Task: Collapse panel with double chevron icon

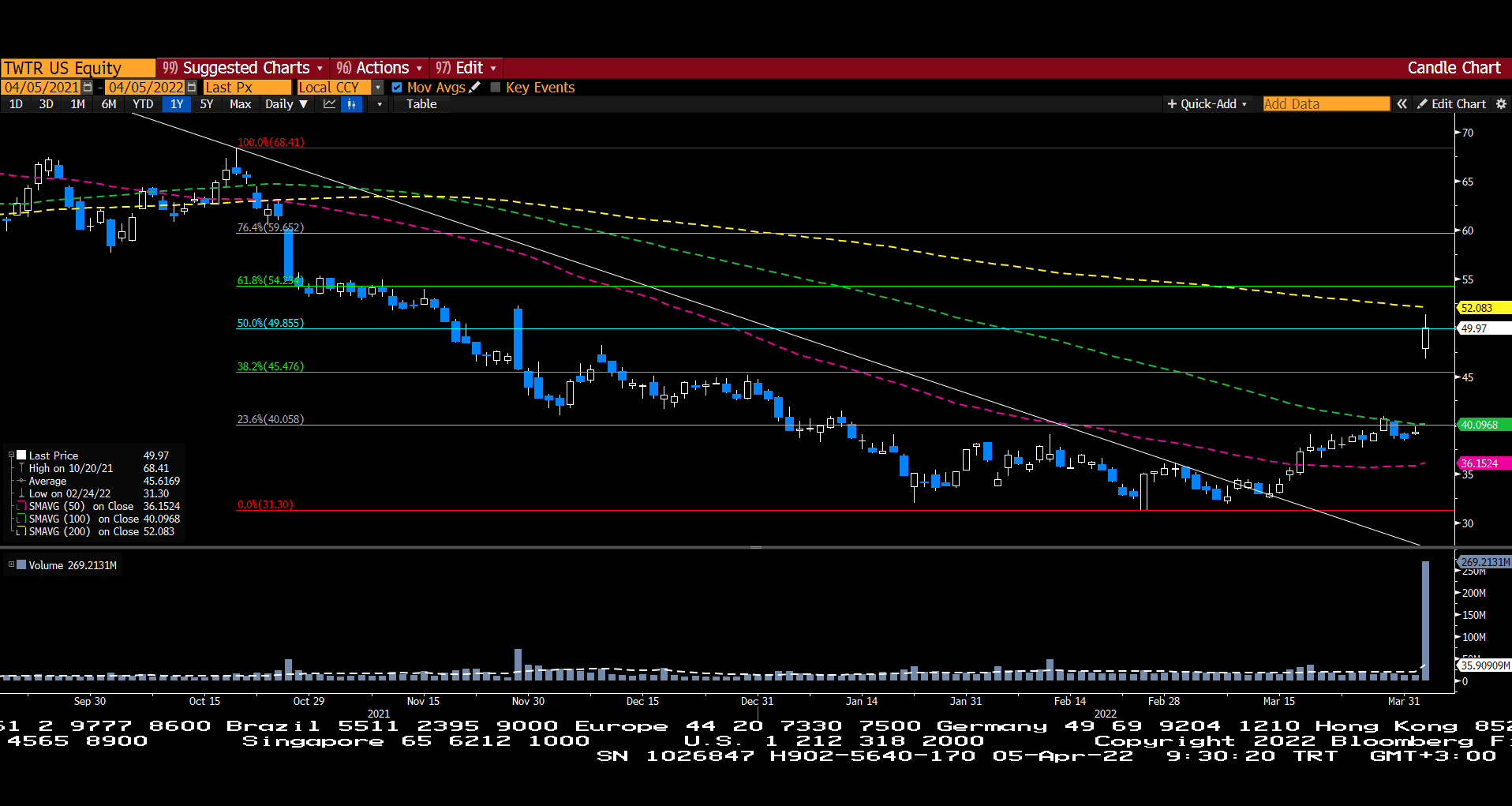Action: point(1402,104)
